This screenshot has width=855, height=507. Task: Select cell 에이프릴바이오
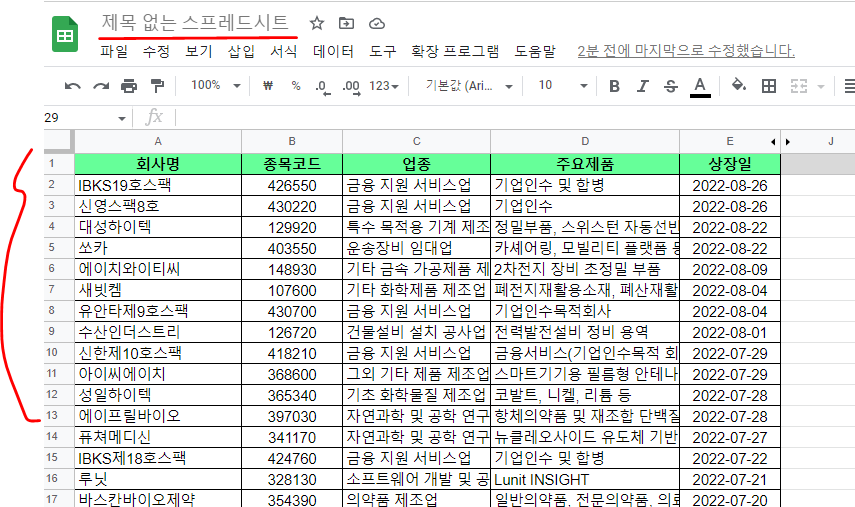158,416
